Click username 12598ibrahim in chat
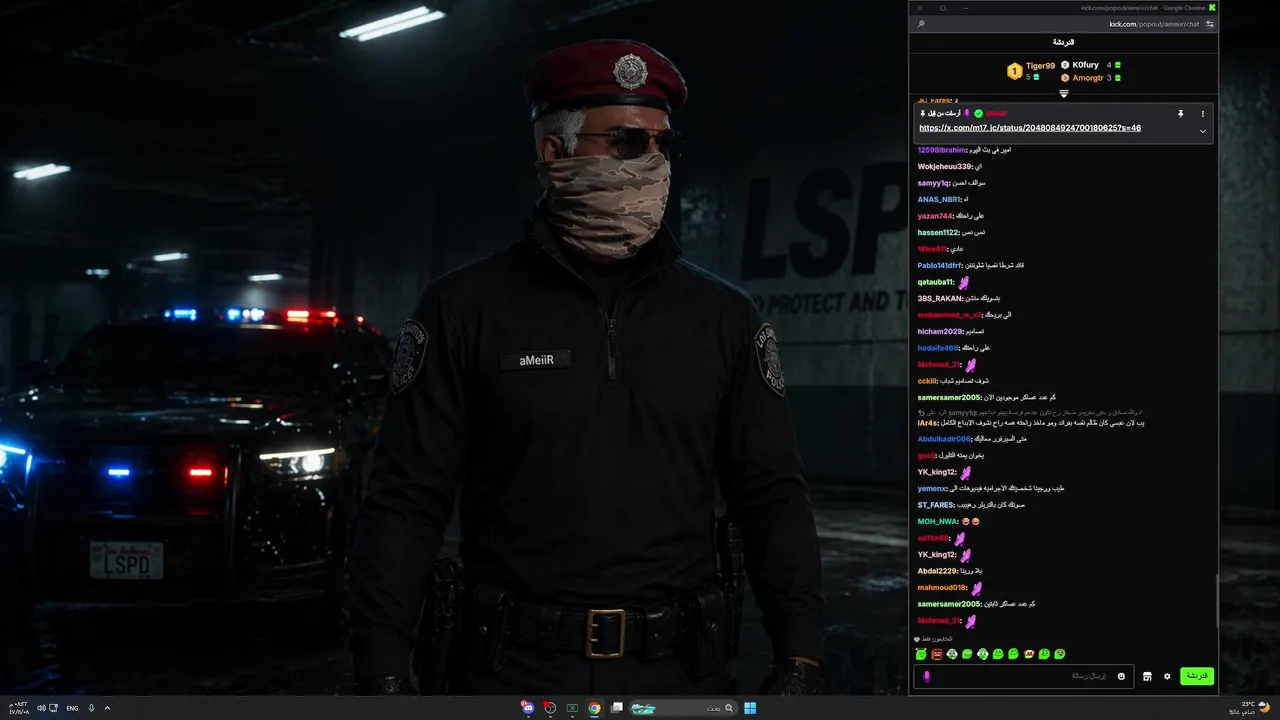This screenshot has width=1280, height=720. pyautogui.click(x=941, y=150)
